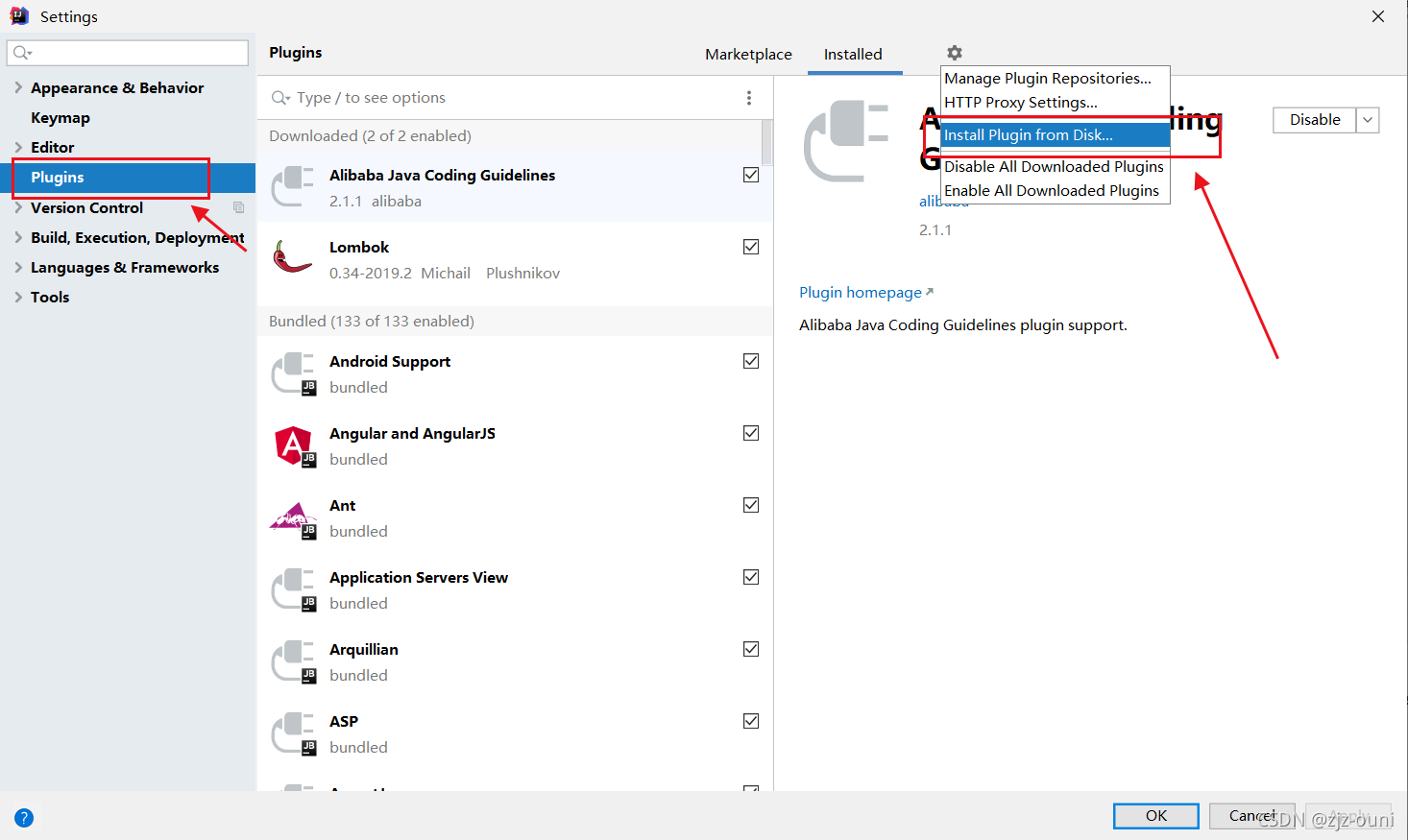
Task: Click the plugin search magnifier icon
Action: point(280,98)
